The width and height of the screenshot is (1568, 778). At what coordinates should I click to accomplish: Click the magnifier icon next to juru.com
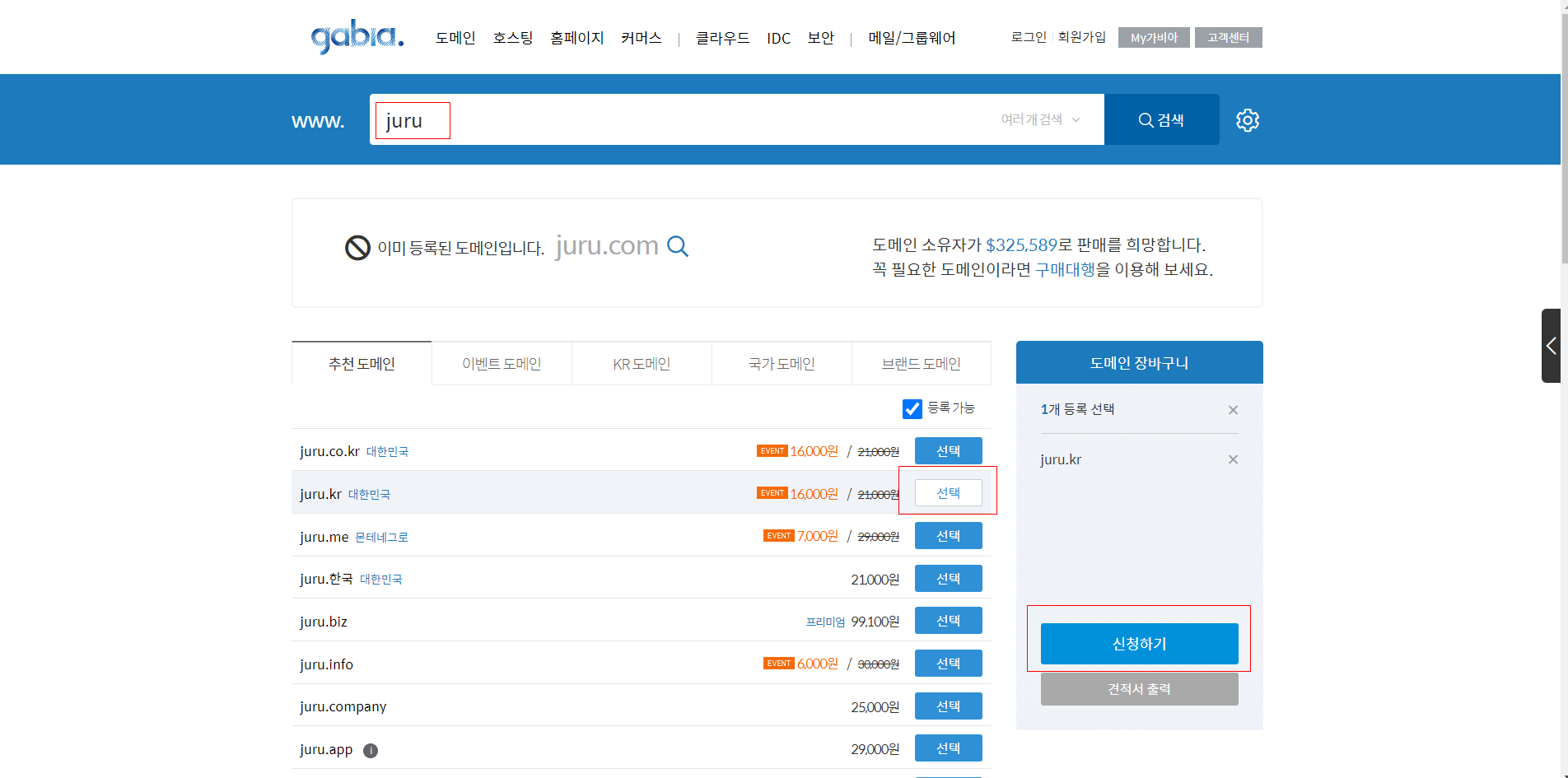tap(678, 246)
